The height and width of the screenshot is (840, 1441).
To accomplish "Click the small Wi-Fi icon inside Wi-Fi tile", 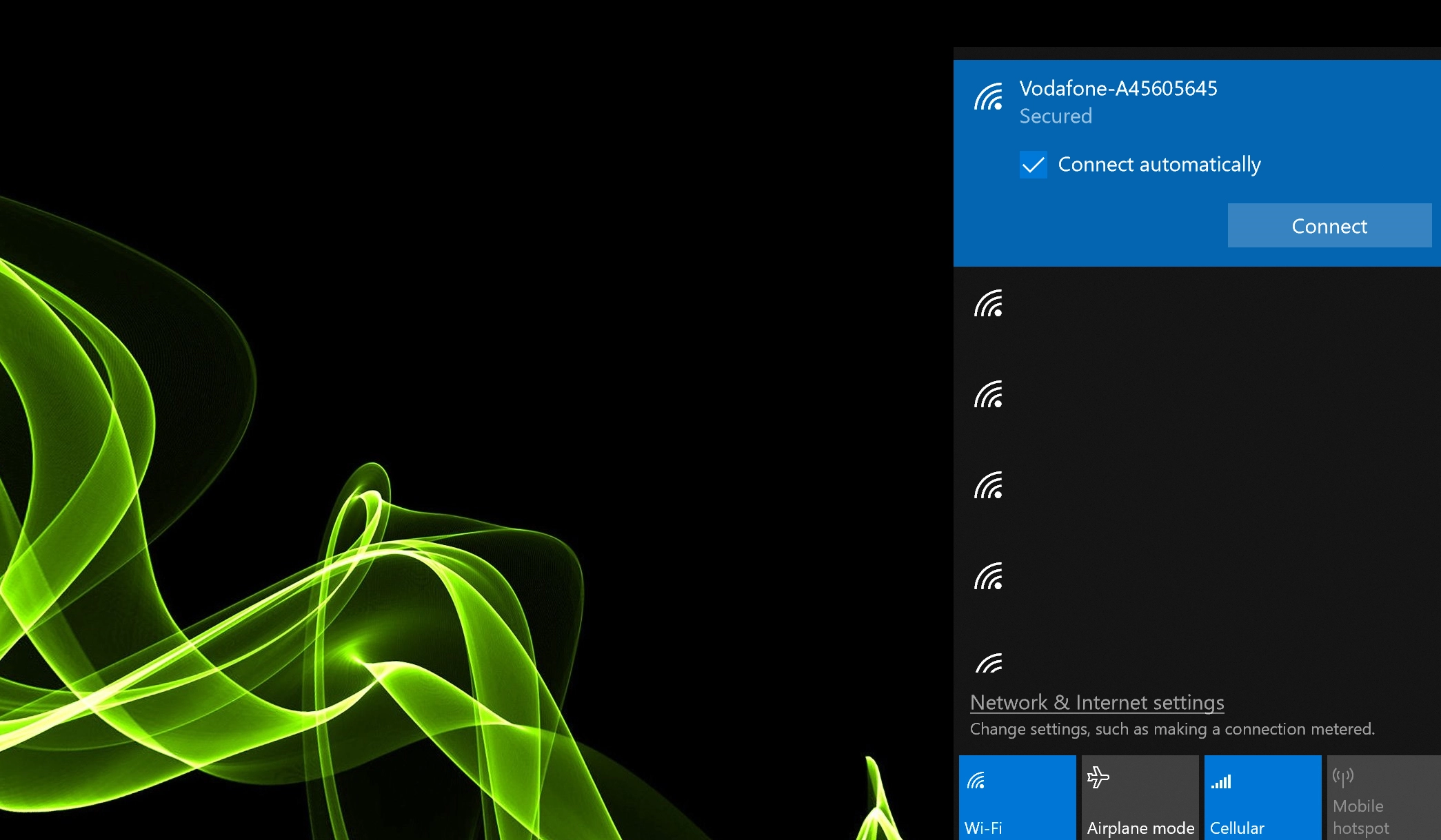I will tap(976, 781).
